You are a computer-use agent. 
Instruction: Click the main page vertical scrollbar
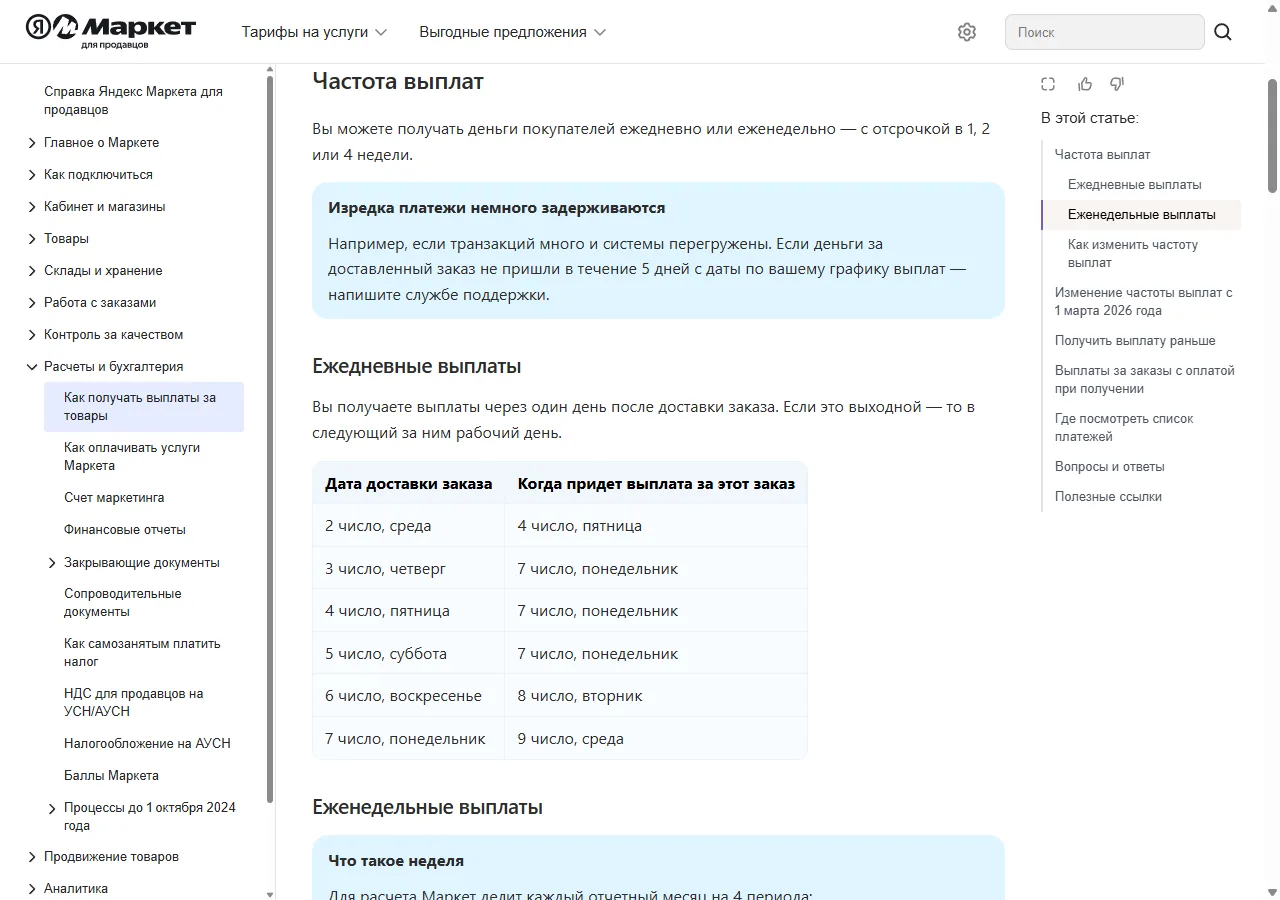click(x=1273, y=135)
